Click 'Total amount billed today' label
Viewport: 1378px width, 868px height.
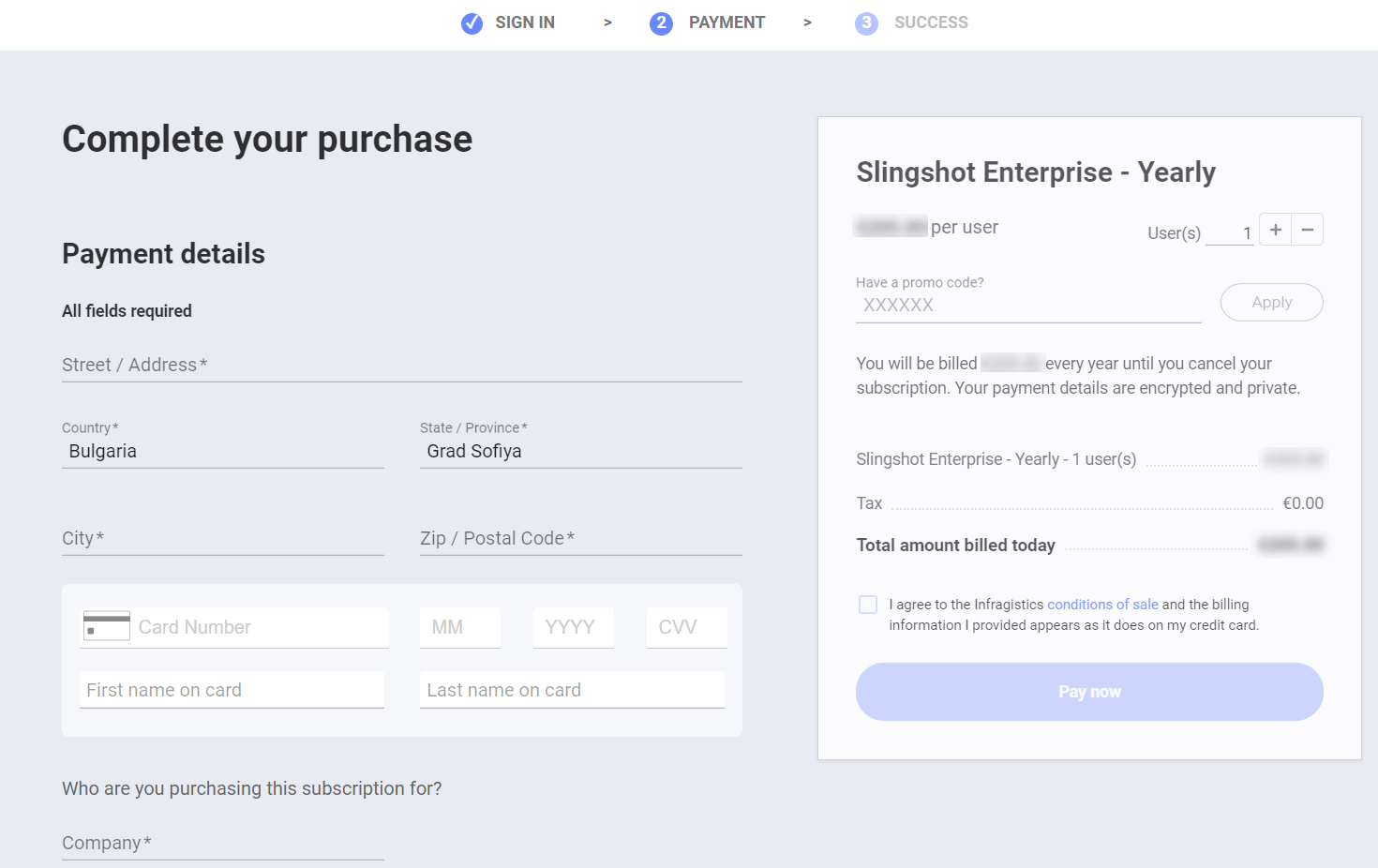(x=955, y=546)
